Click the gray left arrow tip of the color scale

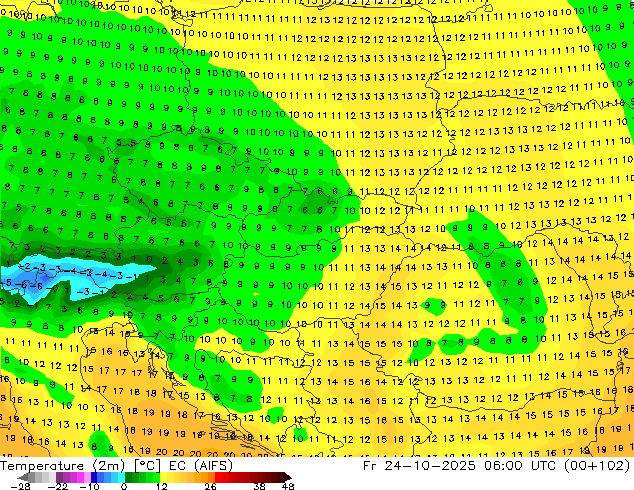coord(22,477)
